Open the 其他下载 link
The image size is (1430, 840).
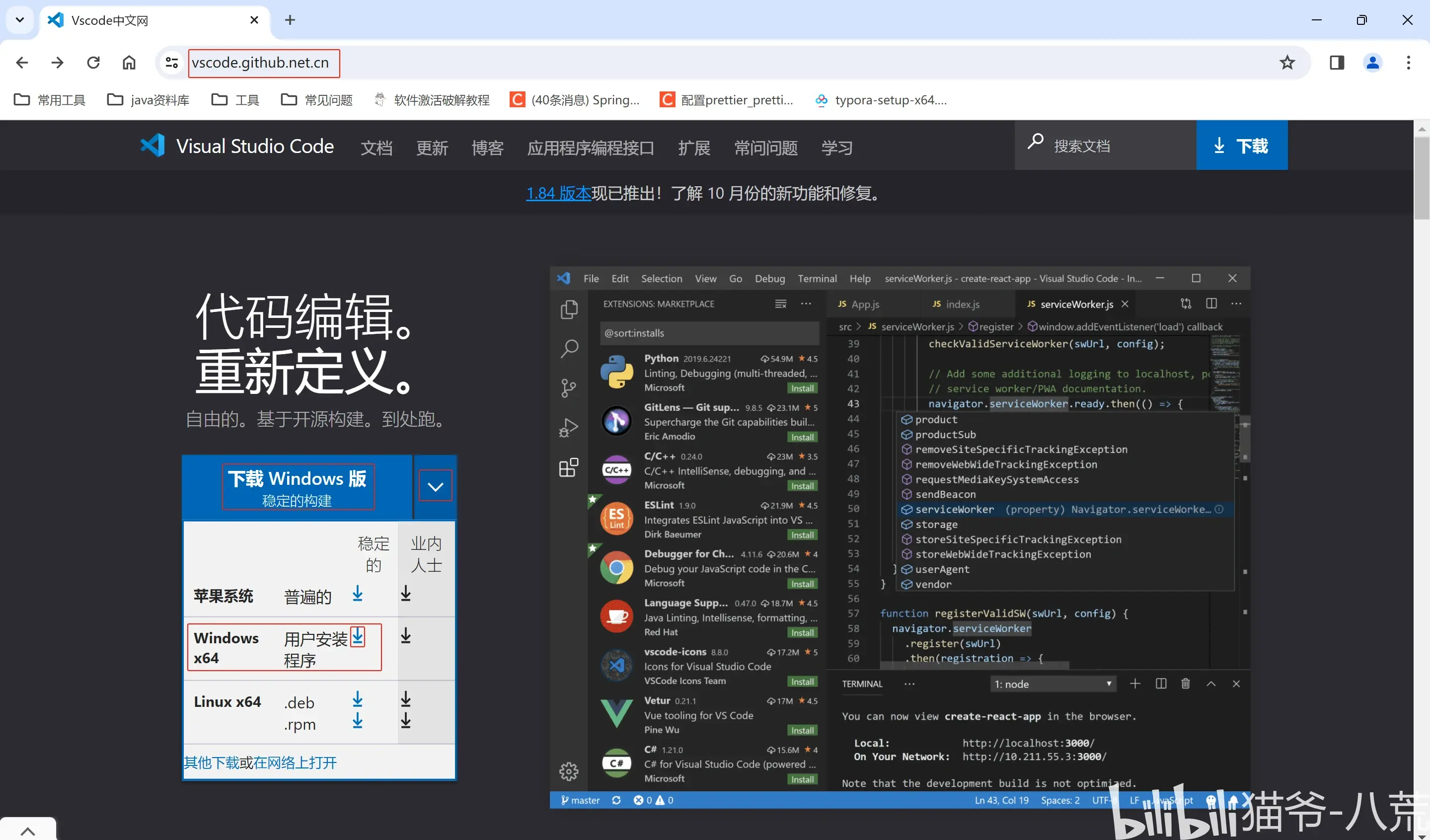tap(211, 762)
